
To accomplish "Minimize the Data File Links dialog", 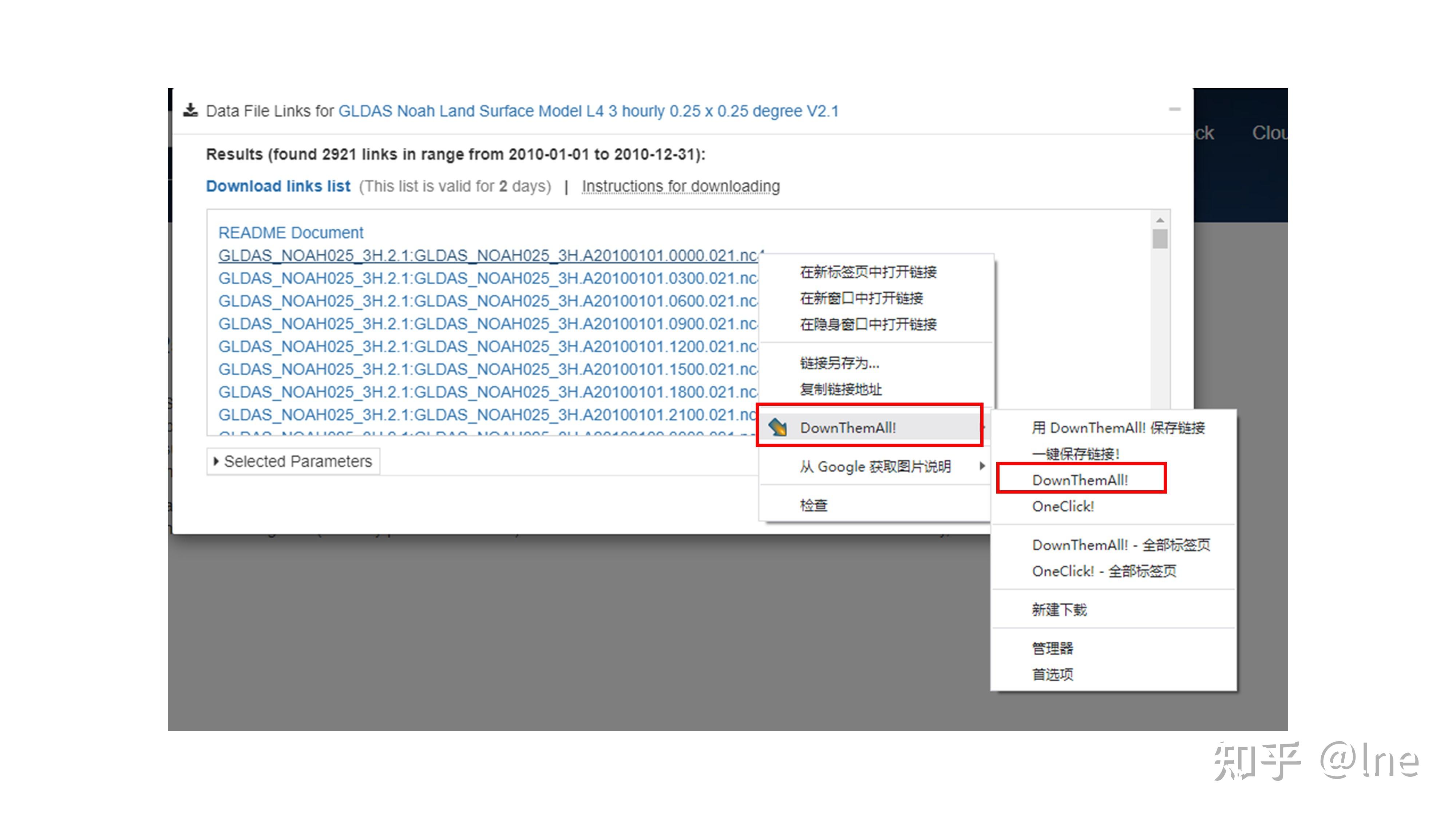I will click(x=1175, y=109).
